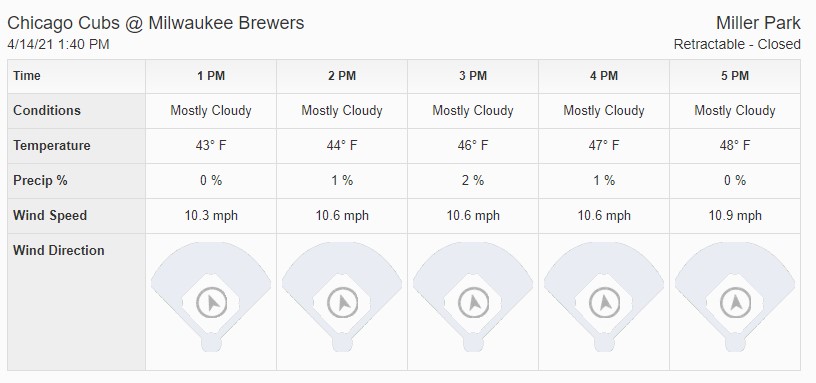Click the 43° F temperature cell
This screenshot has height=383, width=816.
pyautogui.click(x=211, y=146)
